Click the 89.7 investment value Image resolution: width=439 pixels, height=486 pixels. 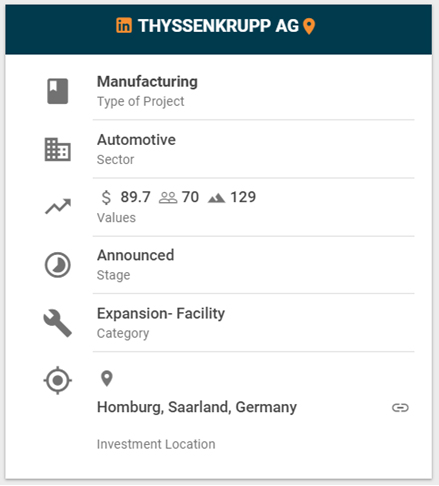click(x=136, y=197)
